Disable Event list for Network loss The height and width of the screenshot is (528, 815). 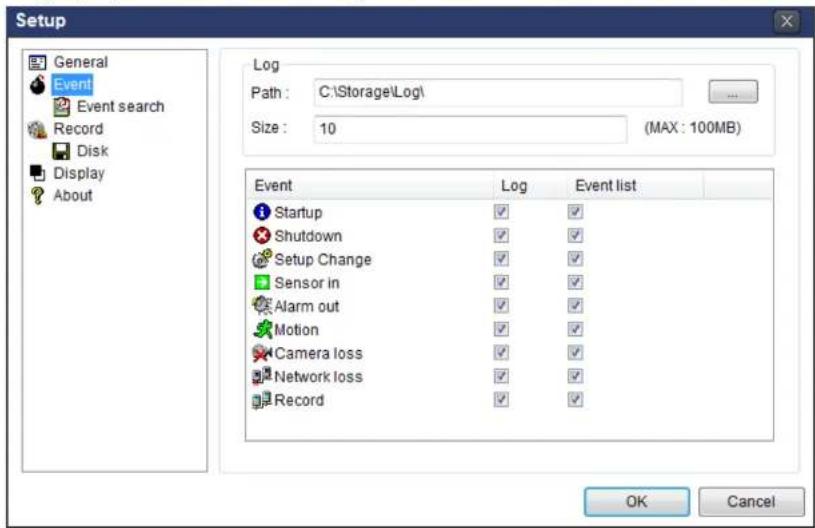[x=575, y=376]
